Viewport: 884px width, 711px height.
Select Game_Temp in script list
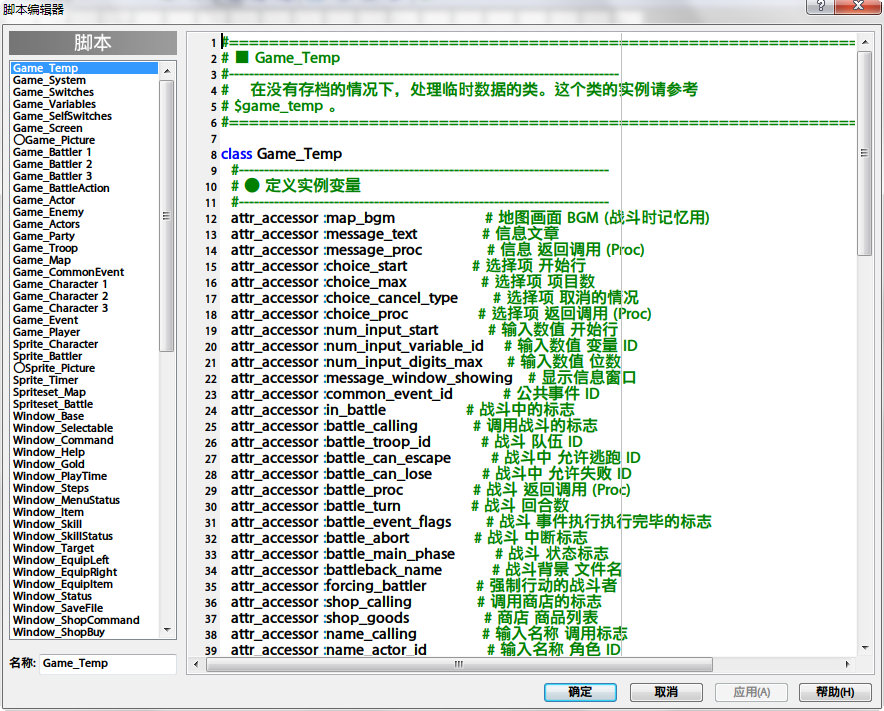(x=84, y=68)
